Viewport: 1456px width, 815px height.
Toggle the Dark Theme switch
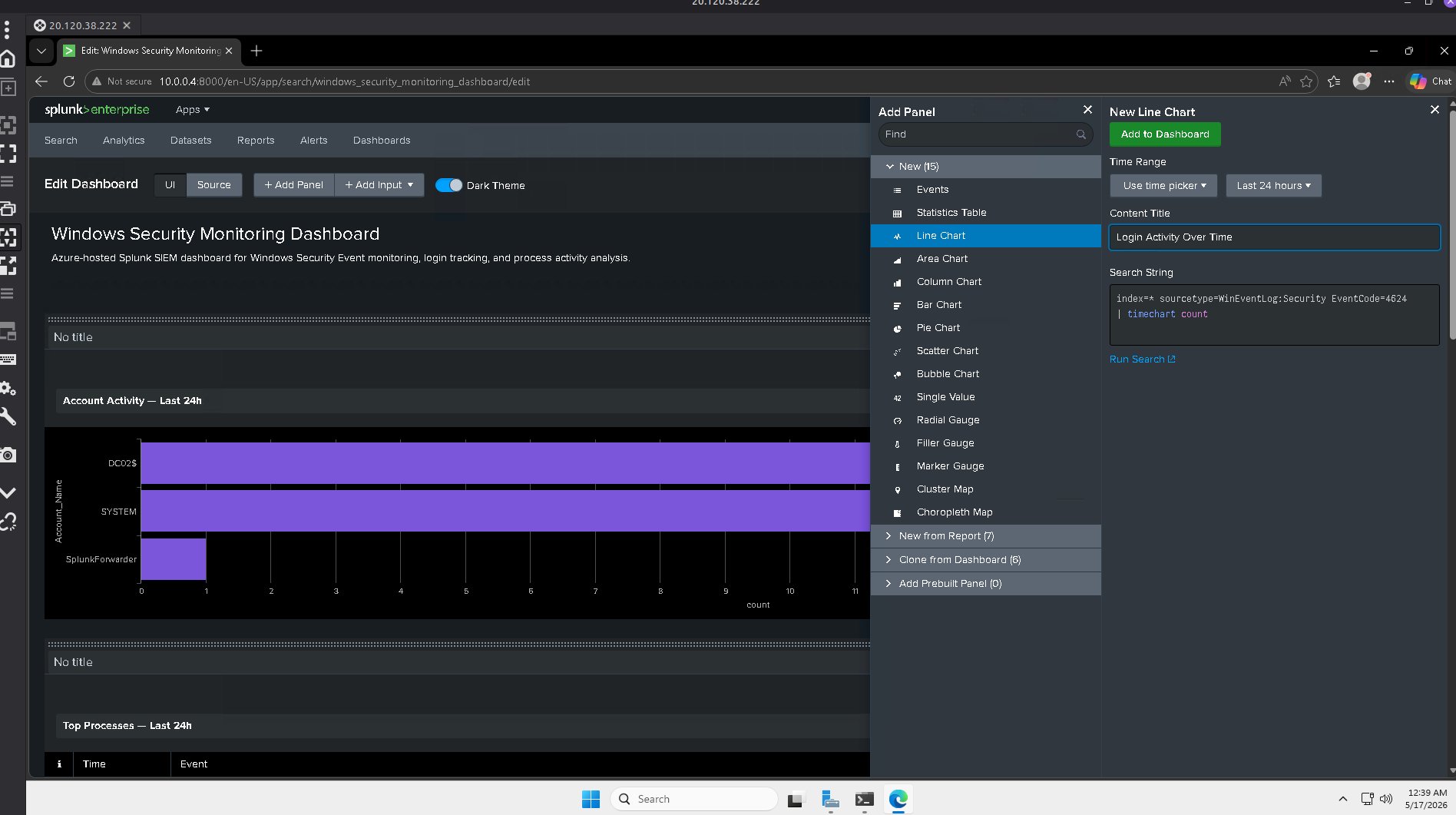[448, 185]
